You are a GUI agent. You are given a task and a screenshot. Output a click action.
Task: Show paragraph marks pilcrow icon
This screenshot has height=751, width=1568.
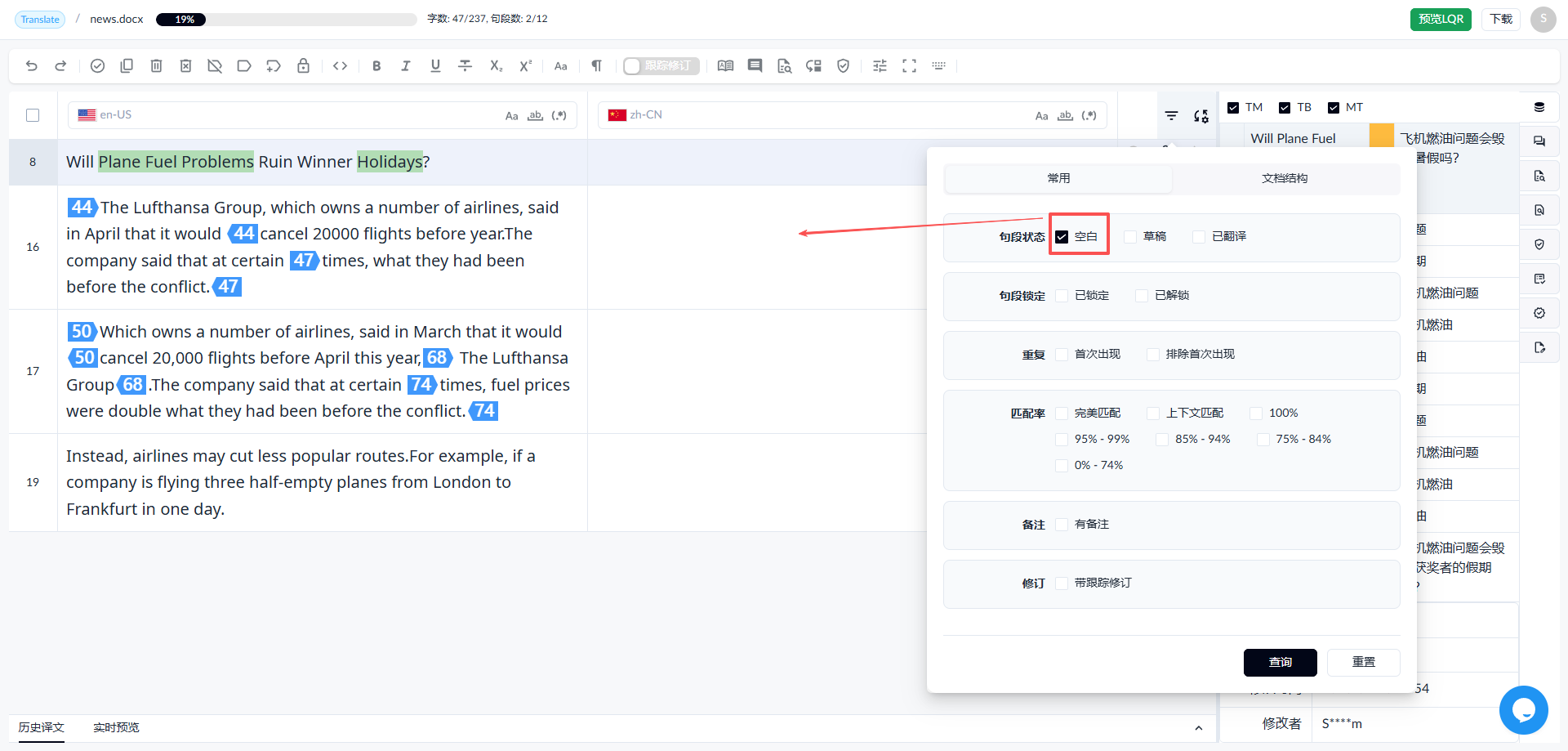(597, 66)
